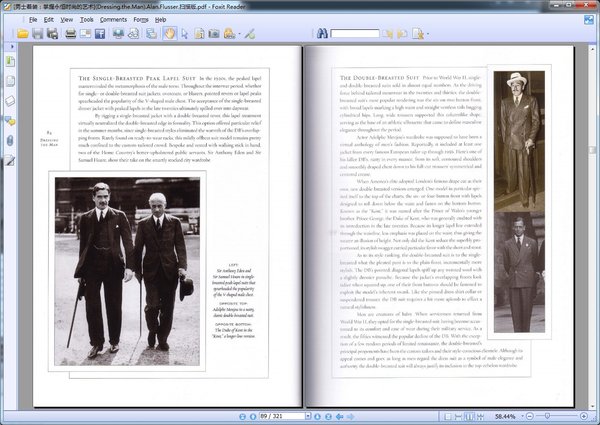The image size is (600, 425).
Task: Activate the Select arrow cursor tool
Action: click(186, 34)
